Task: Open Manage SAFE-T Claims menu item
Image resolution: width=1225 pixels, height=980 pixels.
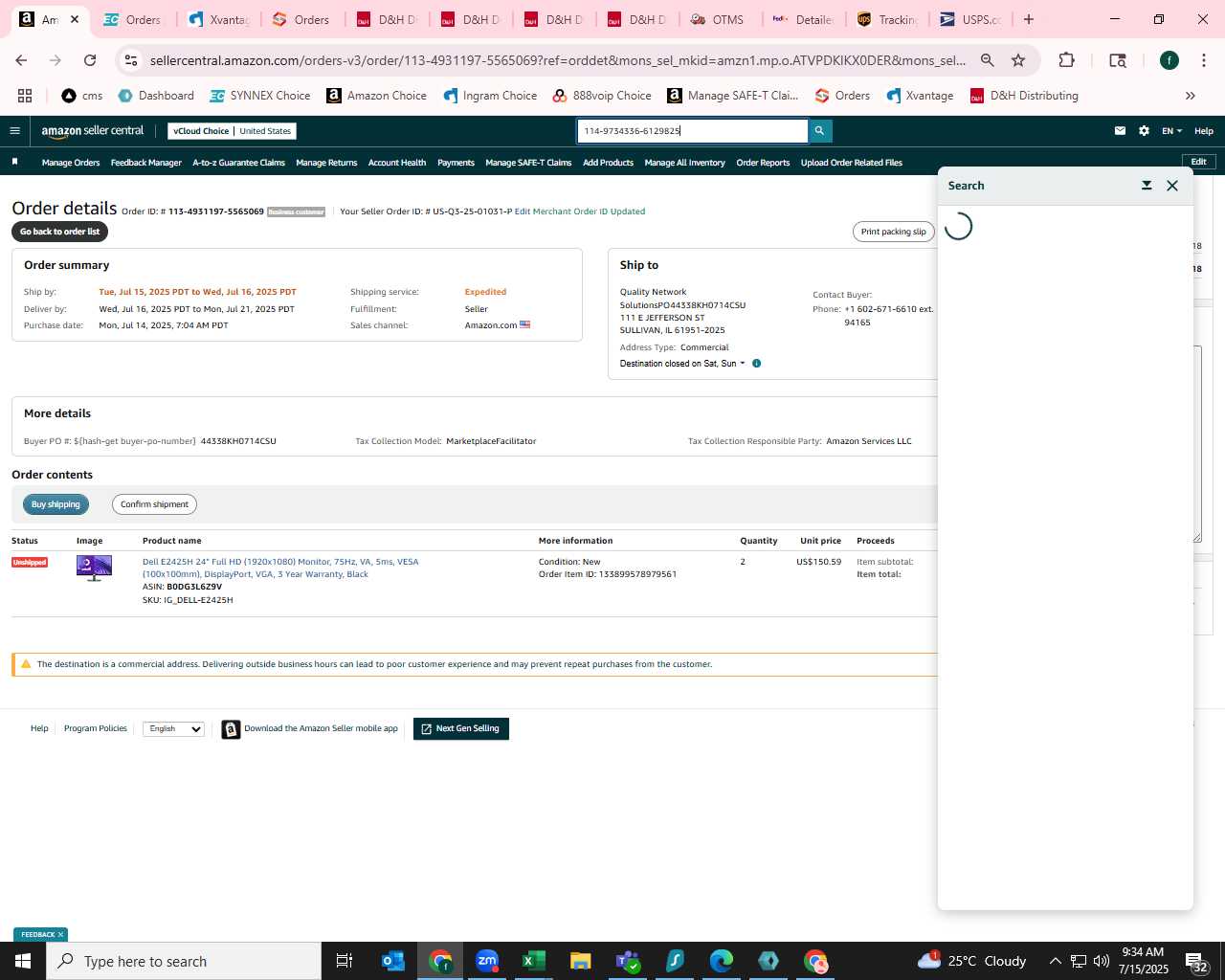Action: (x=528, y=163)
